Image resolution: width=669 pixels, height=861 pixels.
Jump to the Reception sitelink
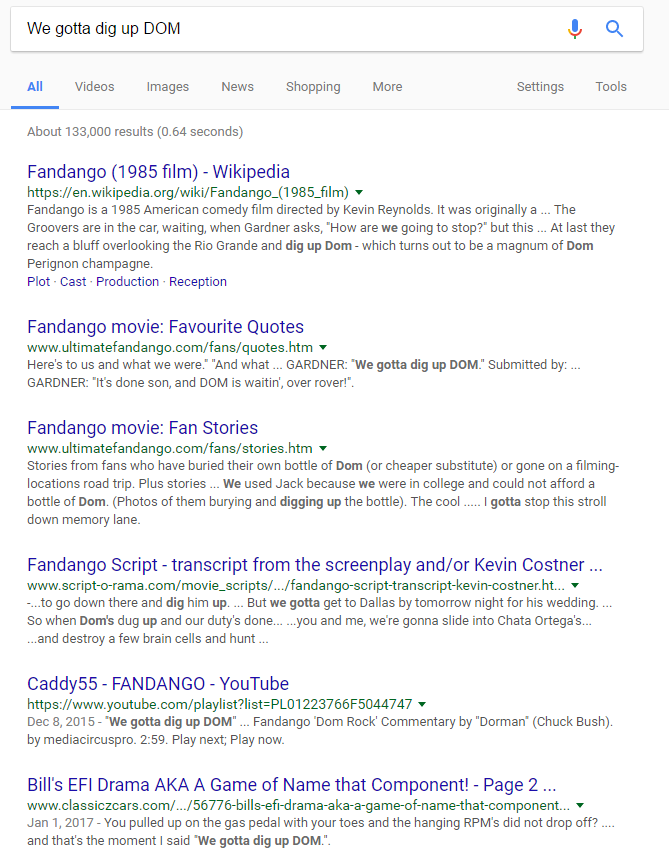(x=198, y=282)
